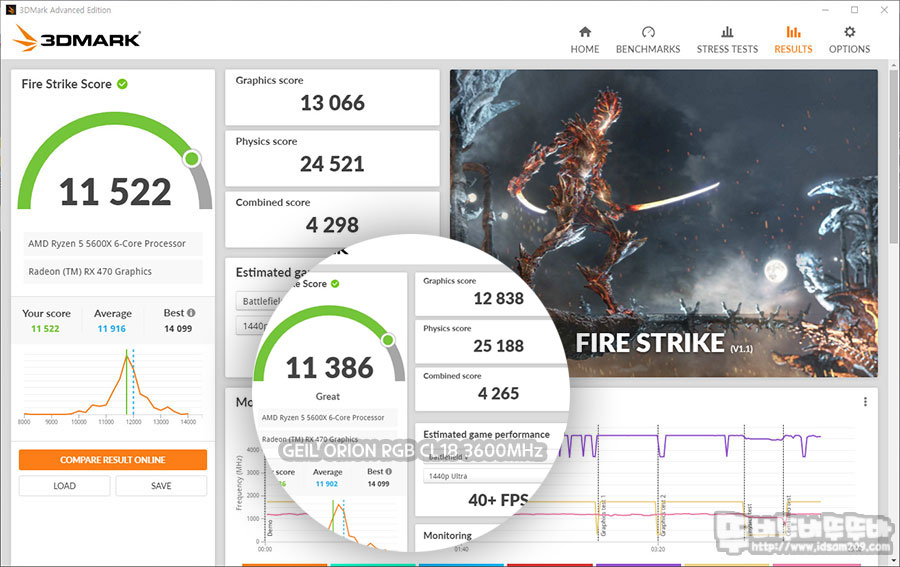Click the LOAD button

coord(64,486)
